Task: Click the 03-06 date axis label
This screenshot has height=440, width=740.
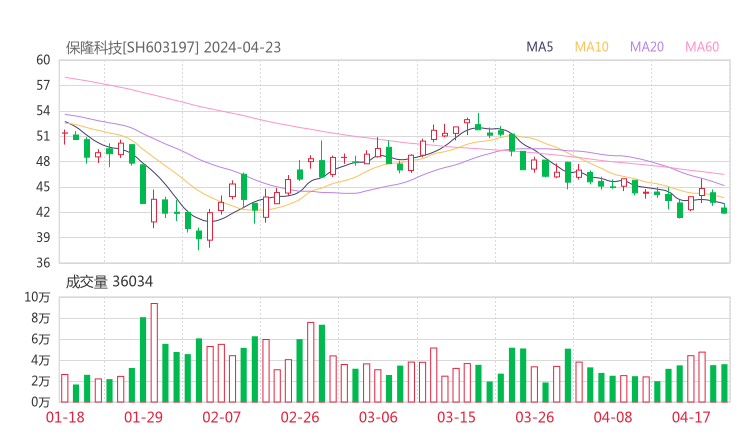Action: click(x=378, y=417)
